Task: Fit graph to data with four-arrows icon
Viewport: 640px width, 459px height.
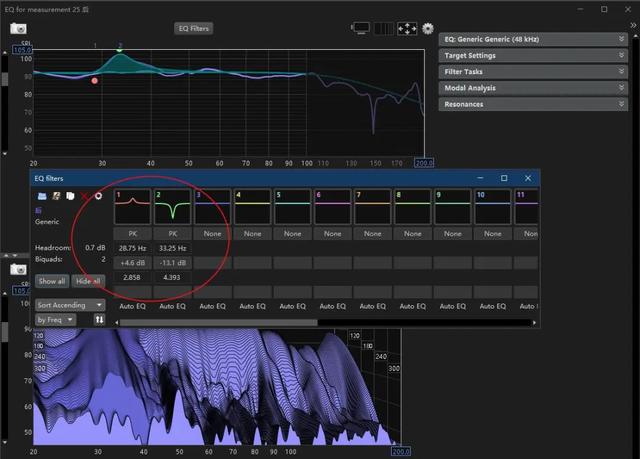Action: pyautogui.click(x=407, y=28)
